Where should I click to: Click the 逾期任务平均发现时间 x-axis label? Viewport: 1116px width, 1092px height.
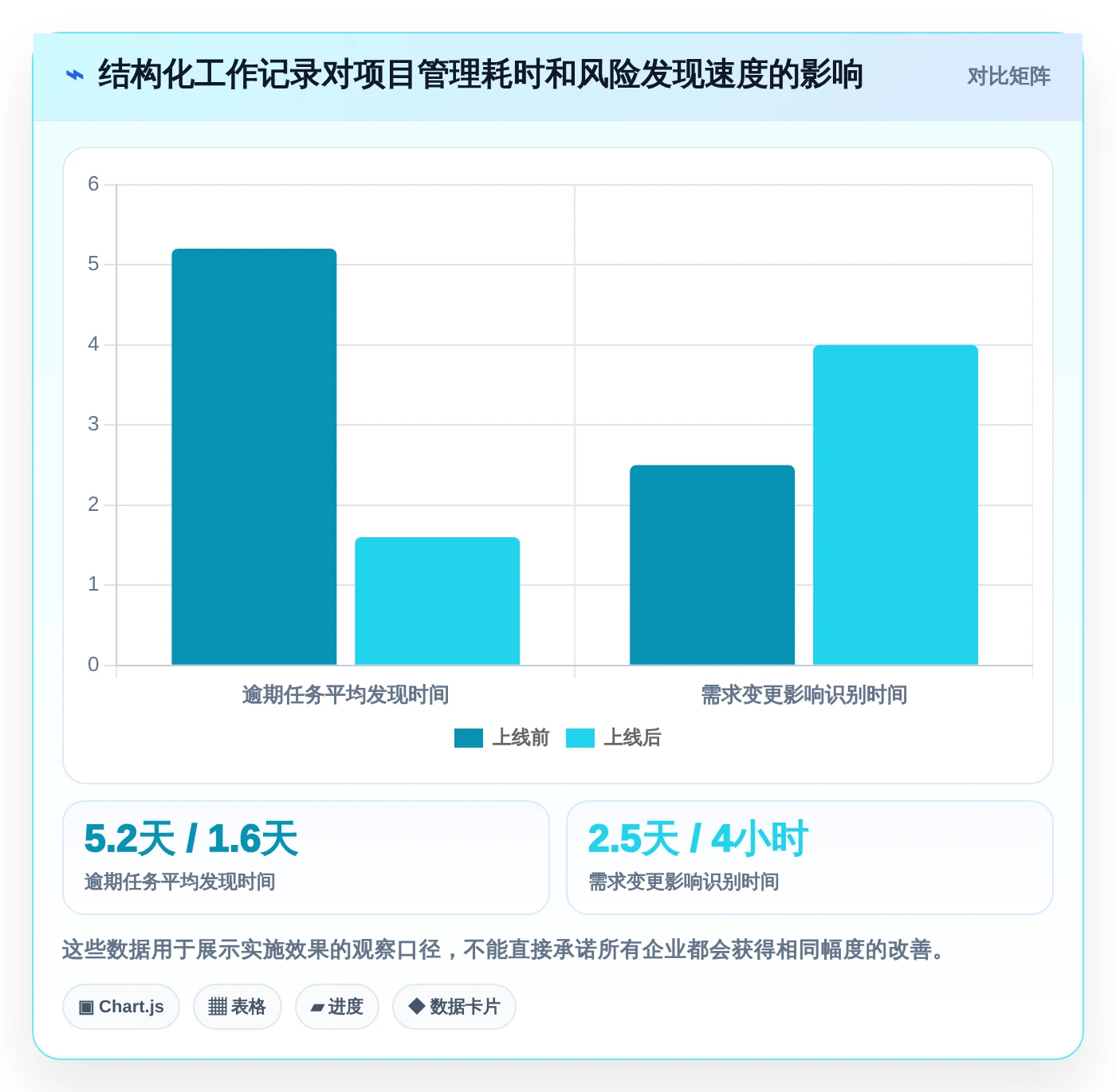click(346, 695)
